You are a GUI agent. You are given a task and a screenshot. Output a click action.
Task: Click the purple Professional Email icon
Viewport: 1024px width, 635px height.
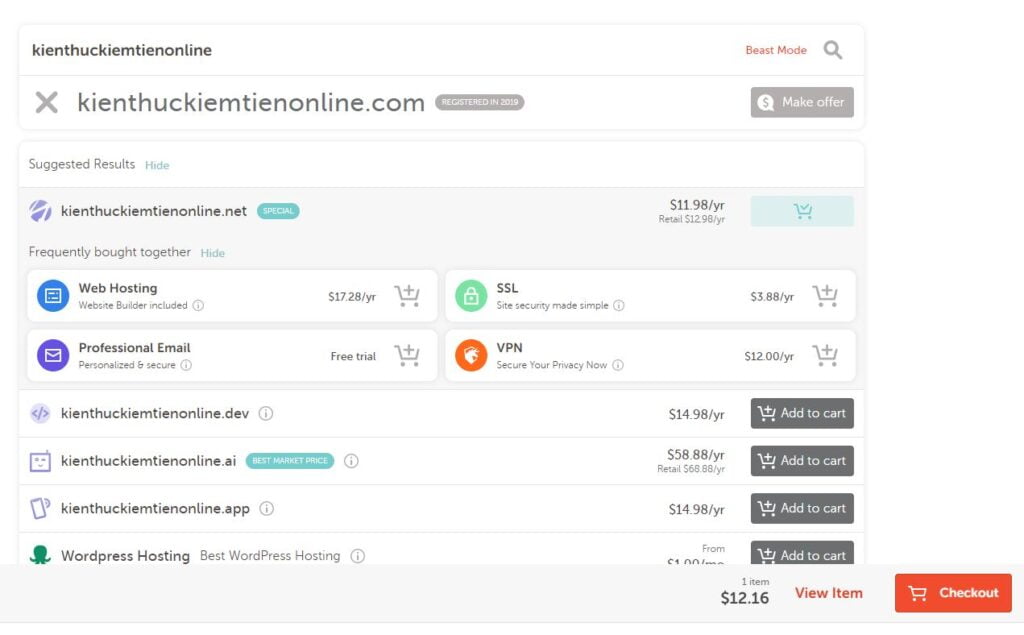pos(53,355)
